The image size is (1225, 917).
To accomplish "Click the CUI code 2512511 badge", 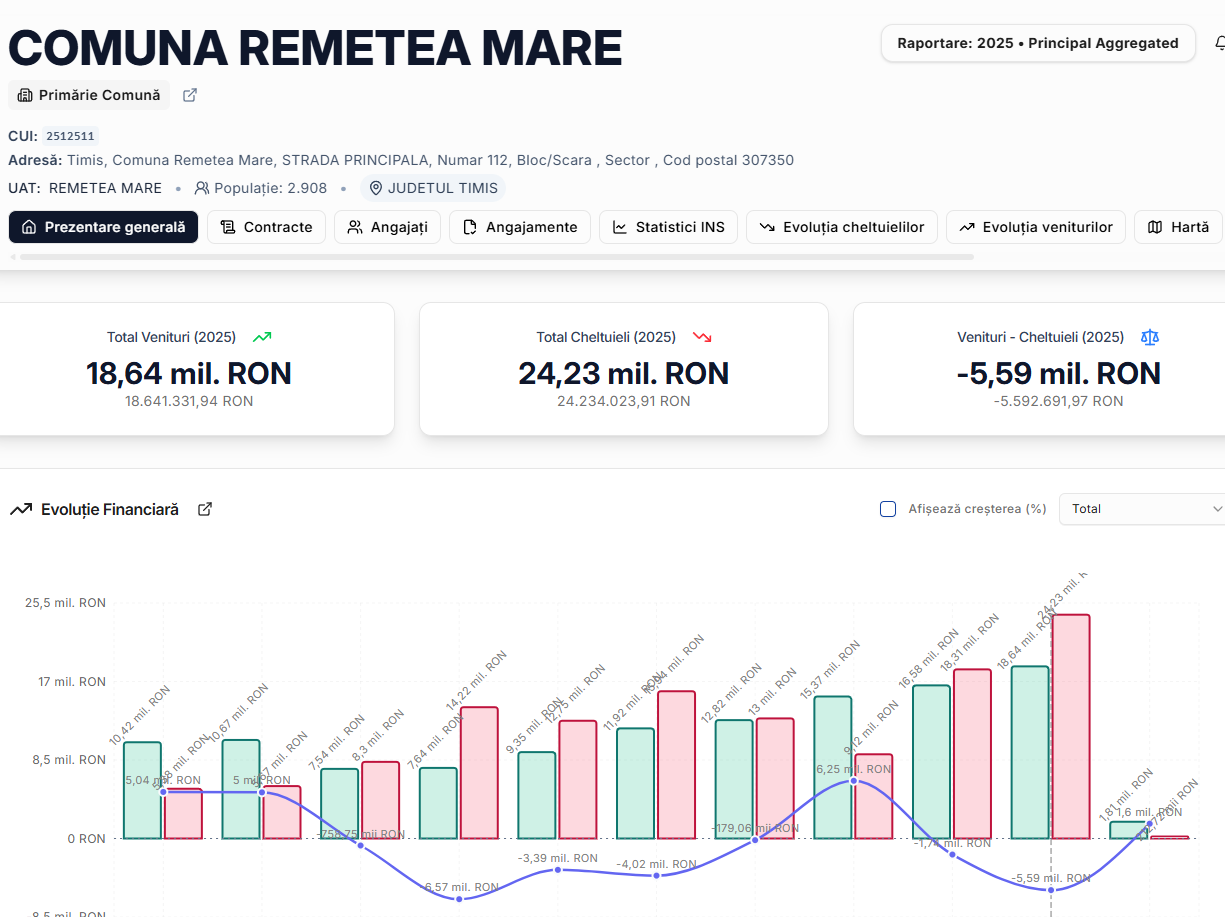I will (70, 136).
